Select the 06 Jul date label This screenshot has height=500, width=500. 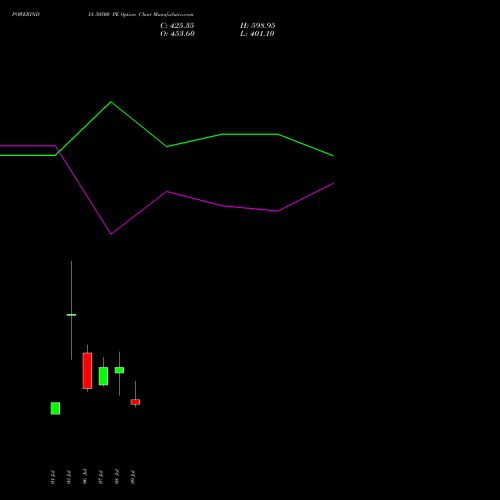pos(85,477)
